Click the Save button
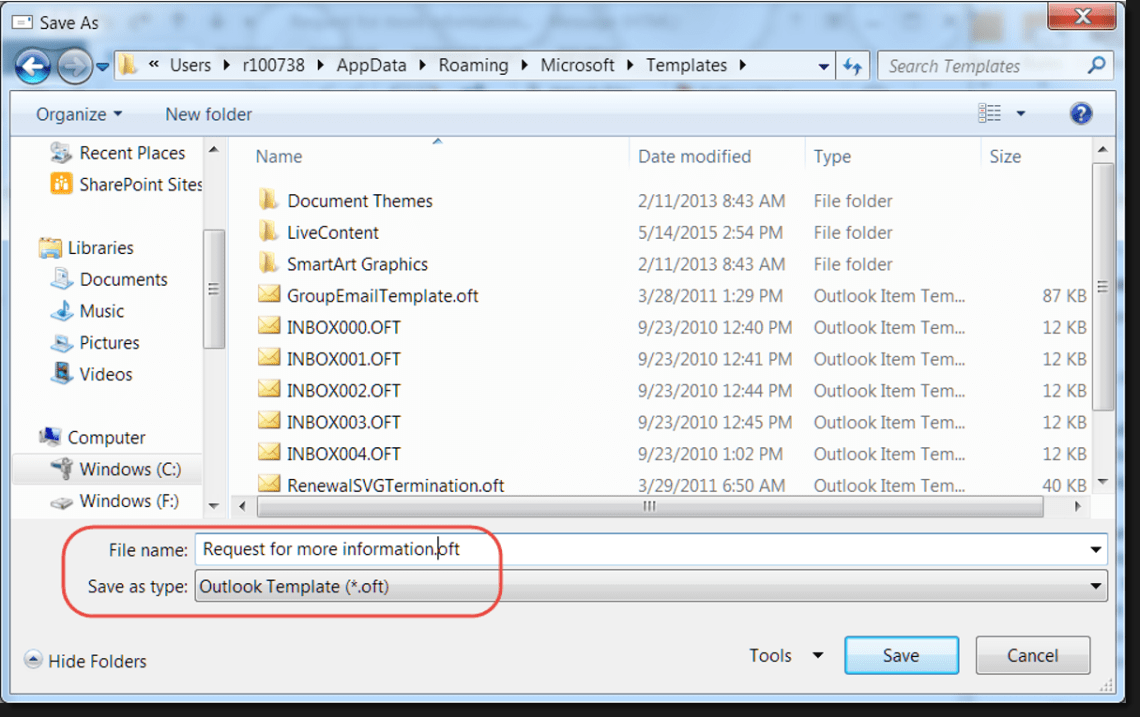The width and height of the screenshot is (1140, 717). pyautogui.click(x=900, y=655)
